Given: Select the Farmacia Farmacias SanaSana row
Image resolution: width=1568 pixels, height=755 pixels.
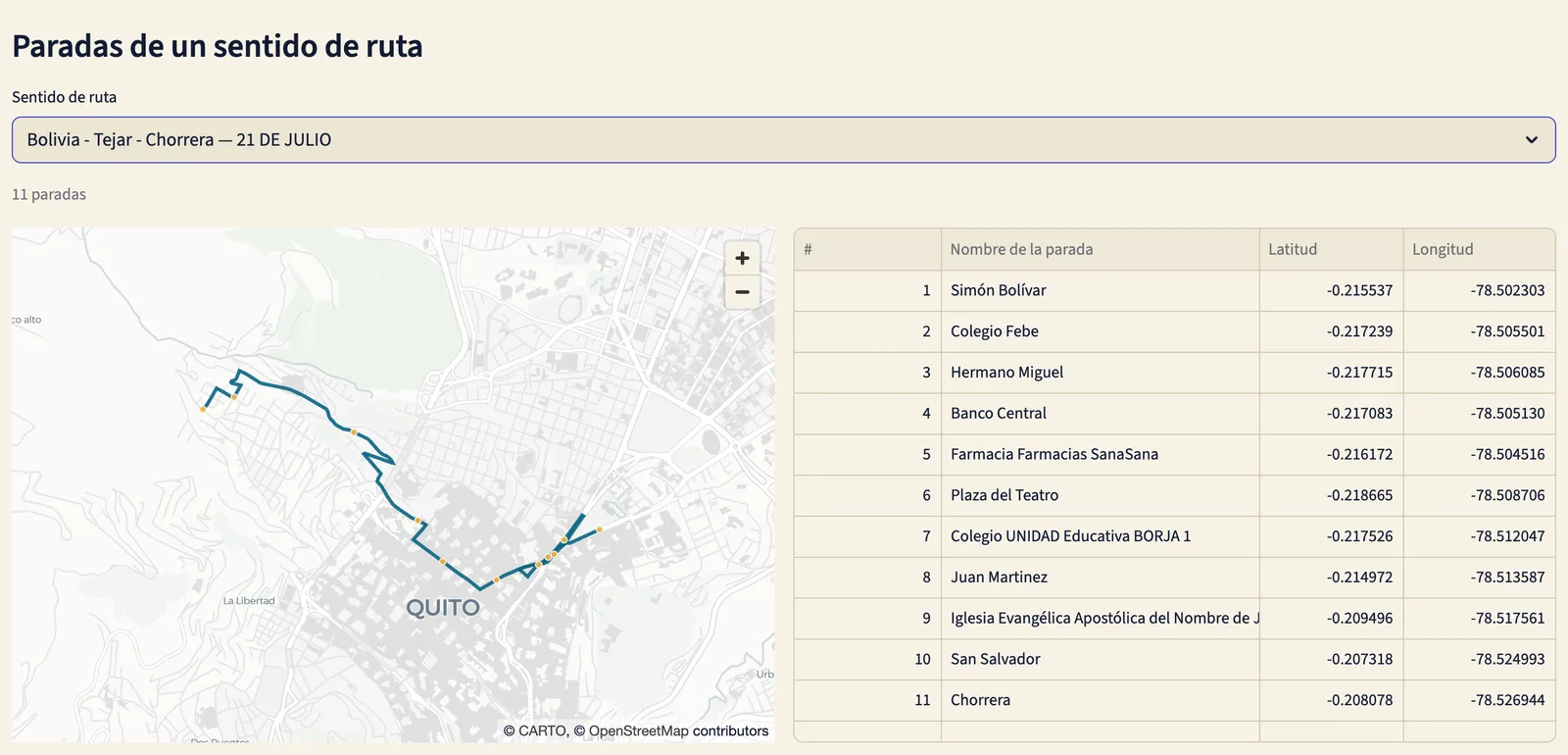Looking at the screenshot, I should (1174, 455).
